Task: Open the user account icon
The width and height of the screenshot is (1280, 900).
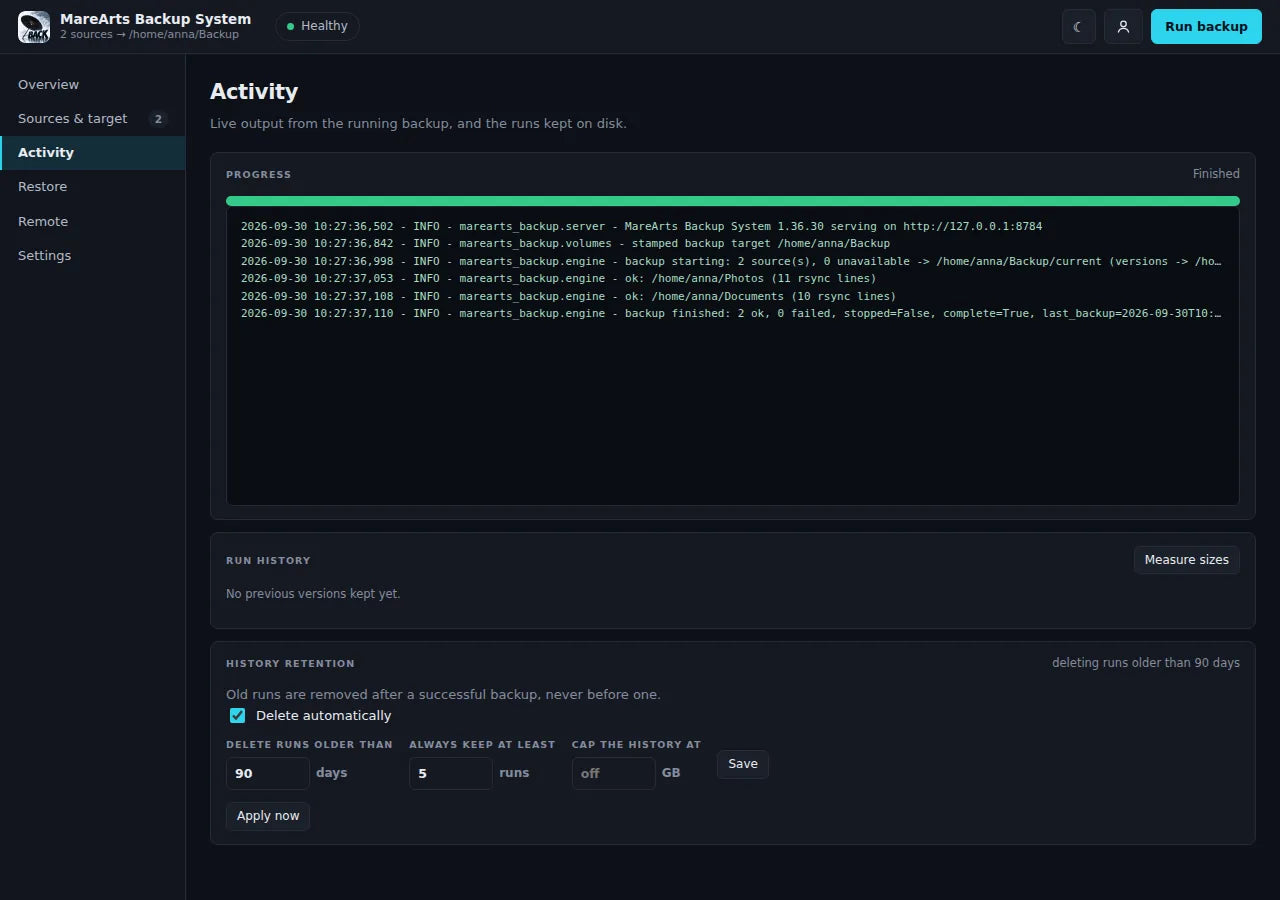Action: (1123, 27)
